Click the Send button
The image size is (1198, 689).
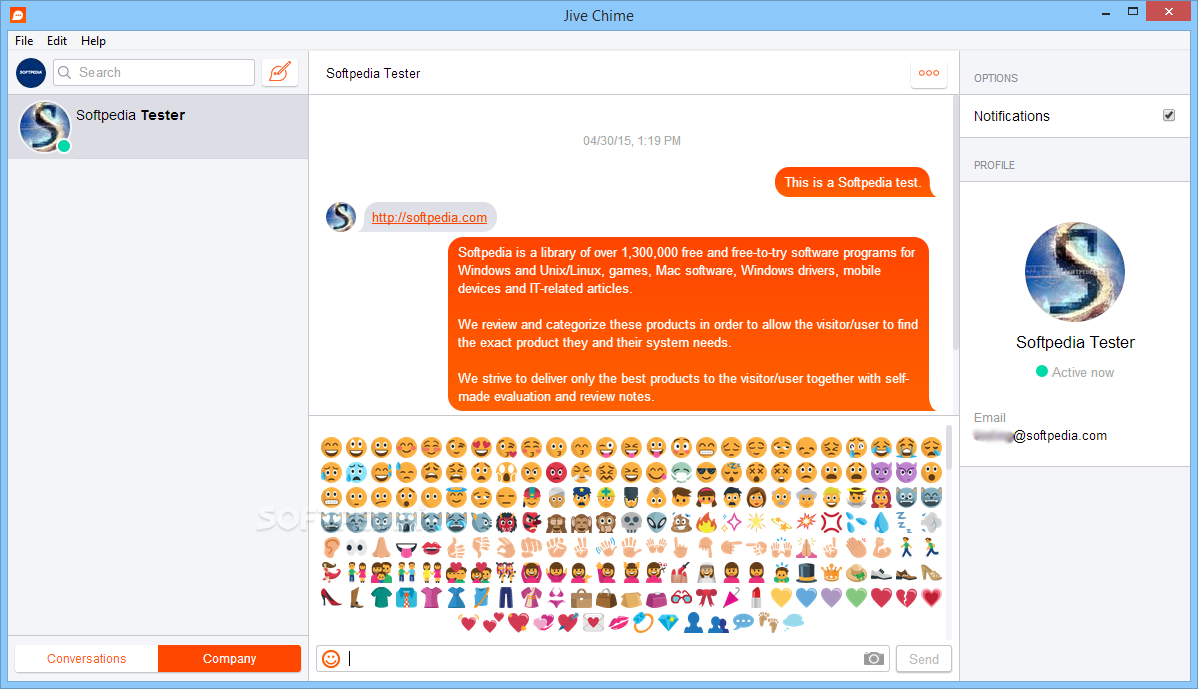click(x=924, y=658)
